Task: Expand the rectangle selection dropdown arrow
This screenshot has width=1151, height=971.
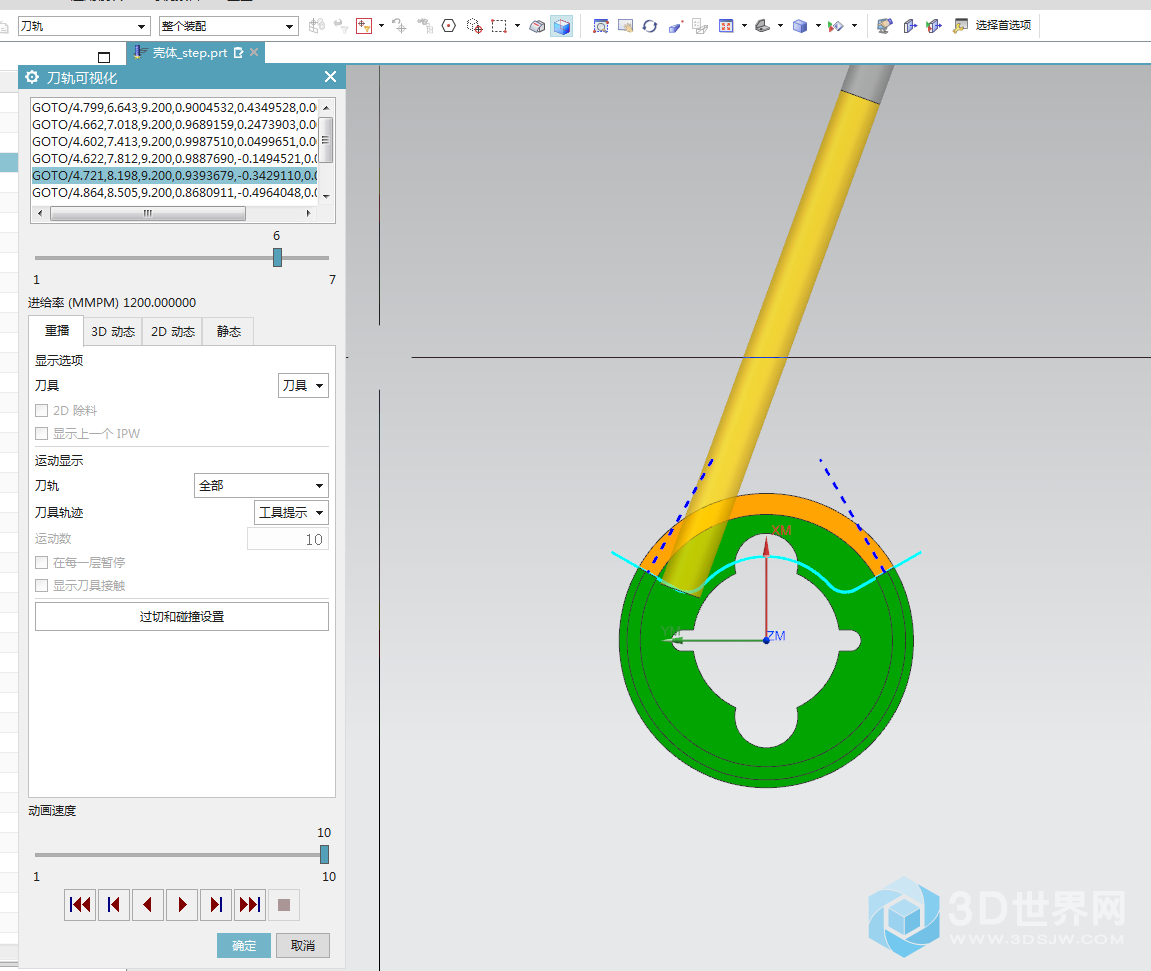Action: click(x=518, y=26)
